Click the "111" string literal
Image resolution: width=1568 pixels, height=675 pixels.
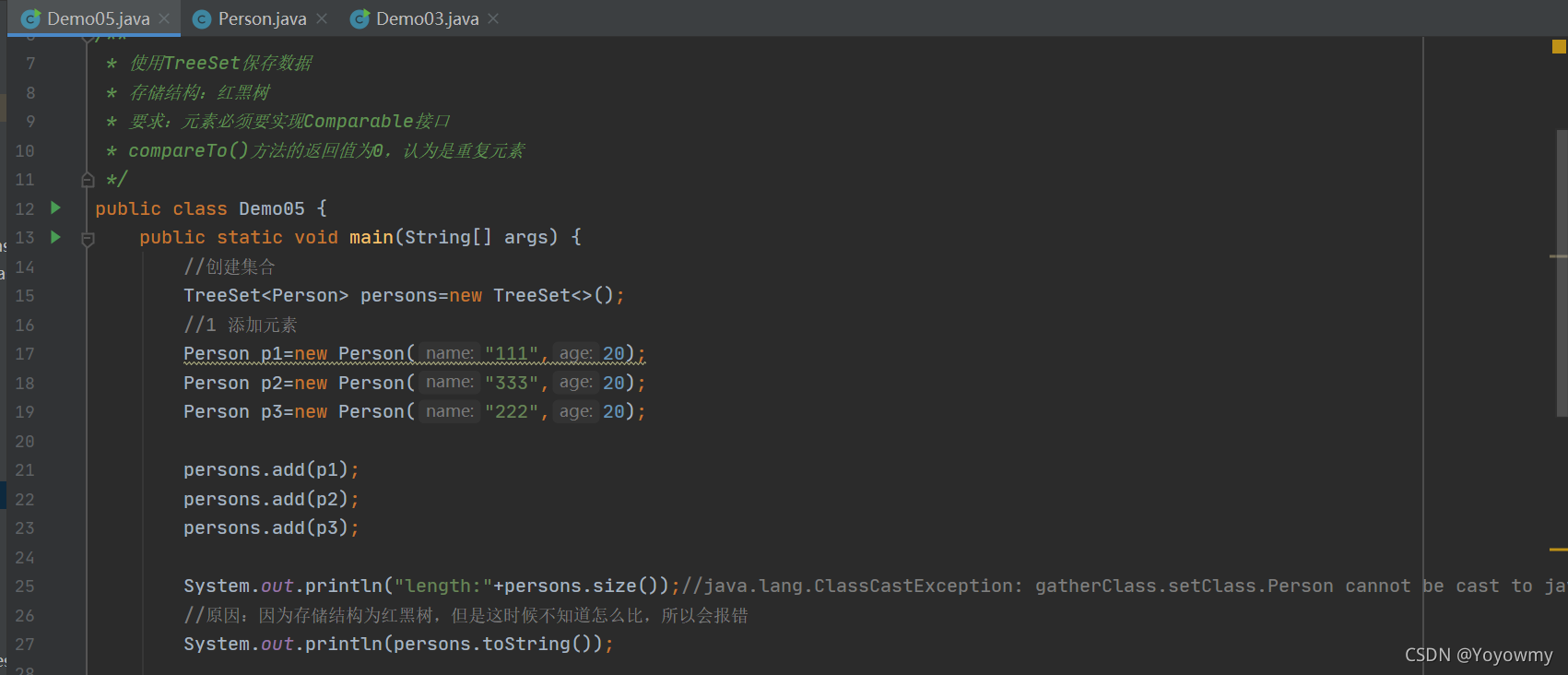point(512,354)
